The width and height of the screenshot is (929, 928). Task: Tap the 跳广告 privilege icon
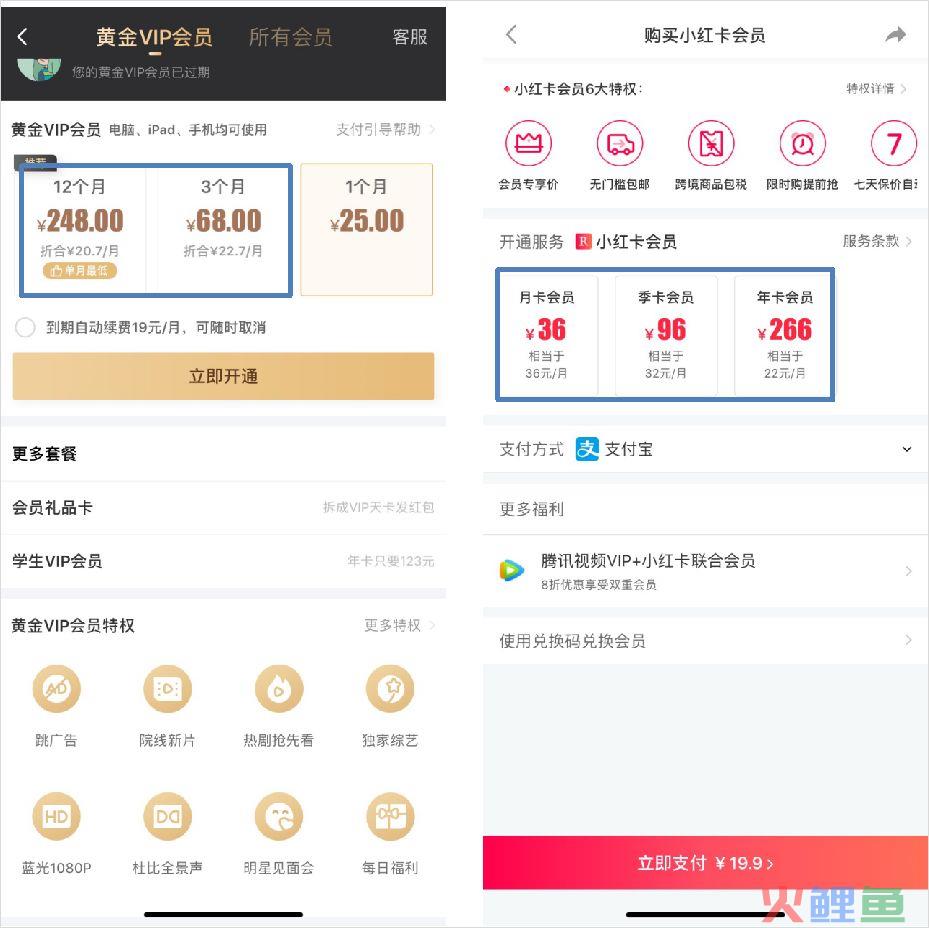(x=56, y=689)
